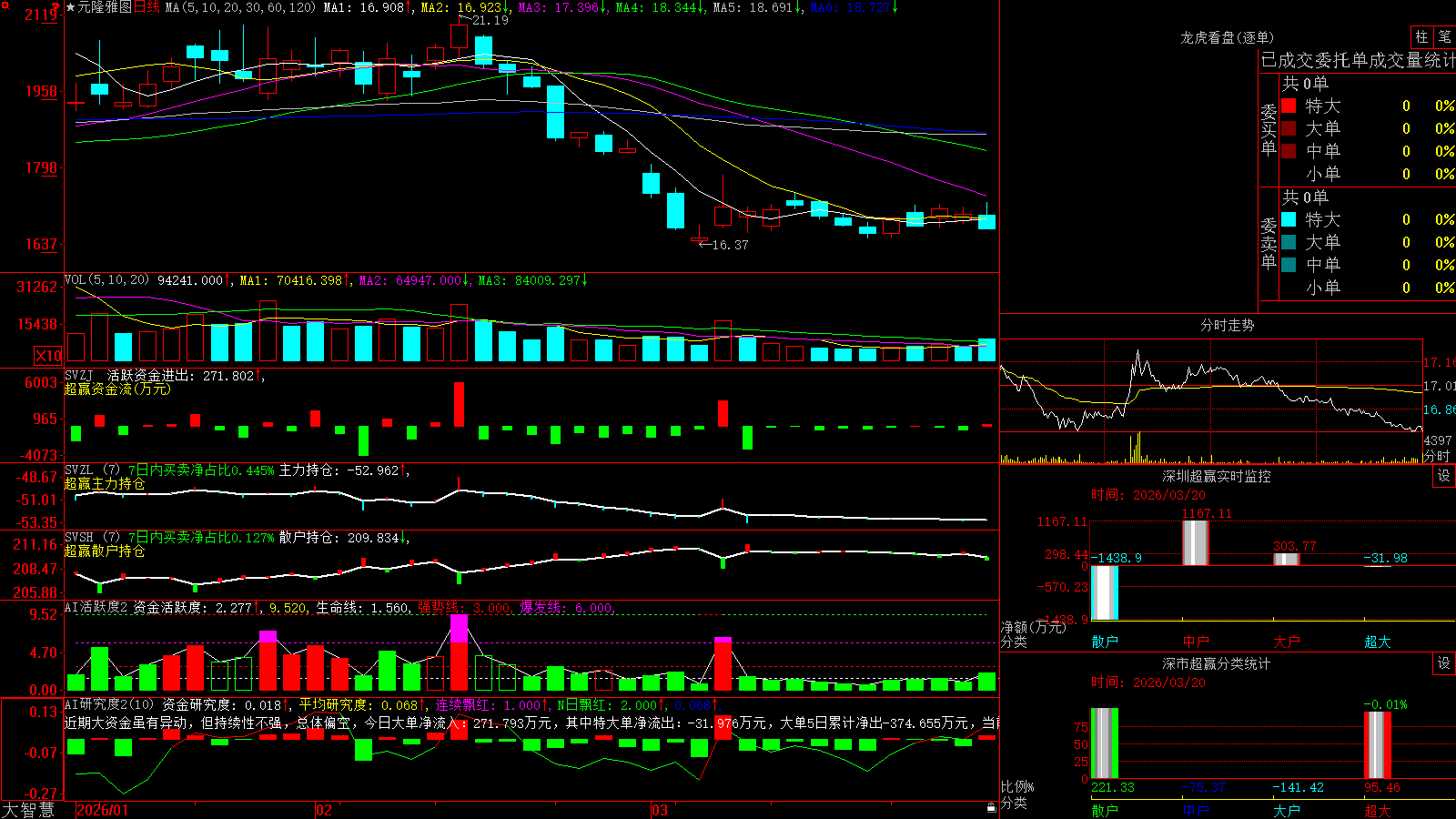Select 超大 category in 深市超赢分类统计 chart
The width and height of the screenshot is (1456, 819).
[x=1378, y=811]
